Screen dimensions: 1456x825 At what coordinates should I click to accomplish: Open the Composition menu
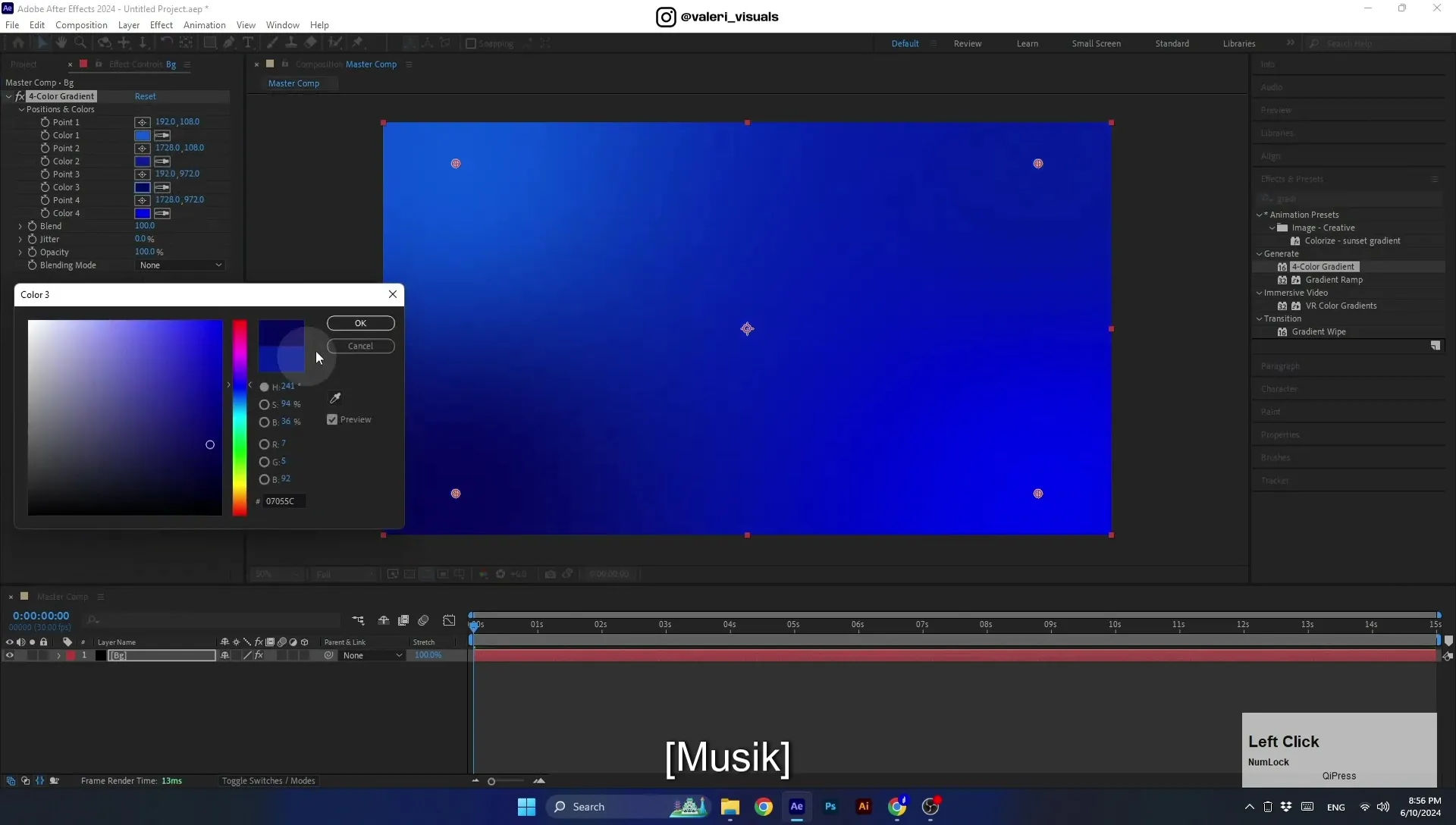tap(81, 25)
